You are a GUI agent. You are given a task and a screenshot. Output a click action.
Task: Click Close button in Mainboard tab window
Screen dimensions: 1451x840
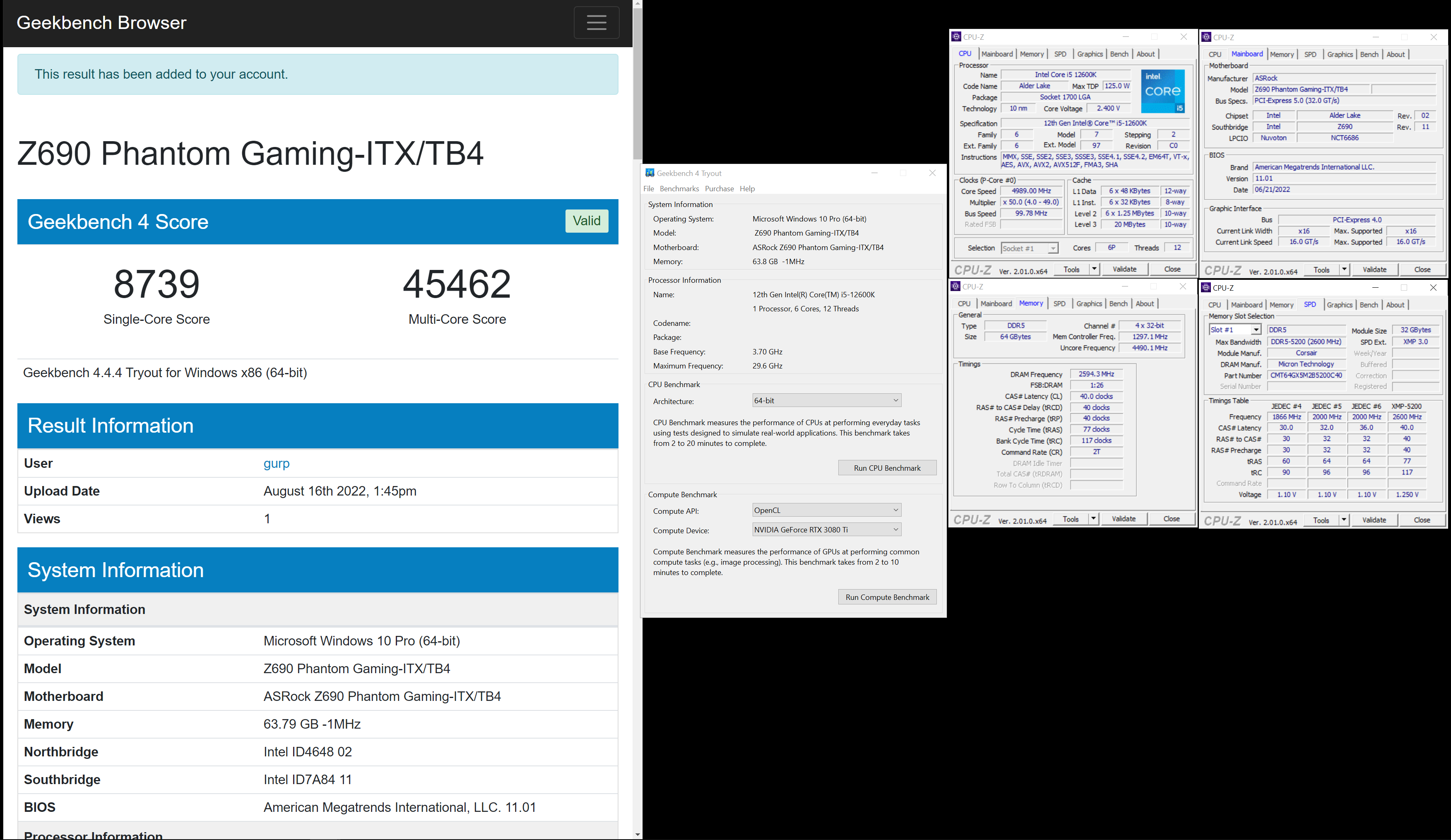[1422, 270]
